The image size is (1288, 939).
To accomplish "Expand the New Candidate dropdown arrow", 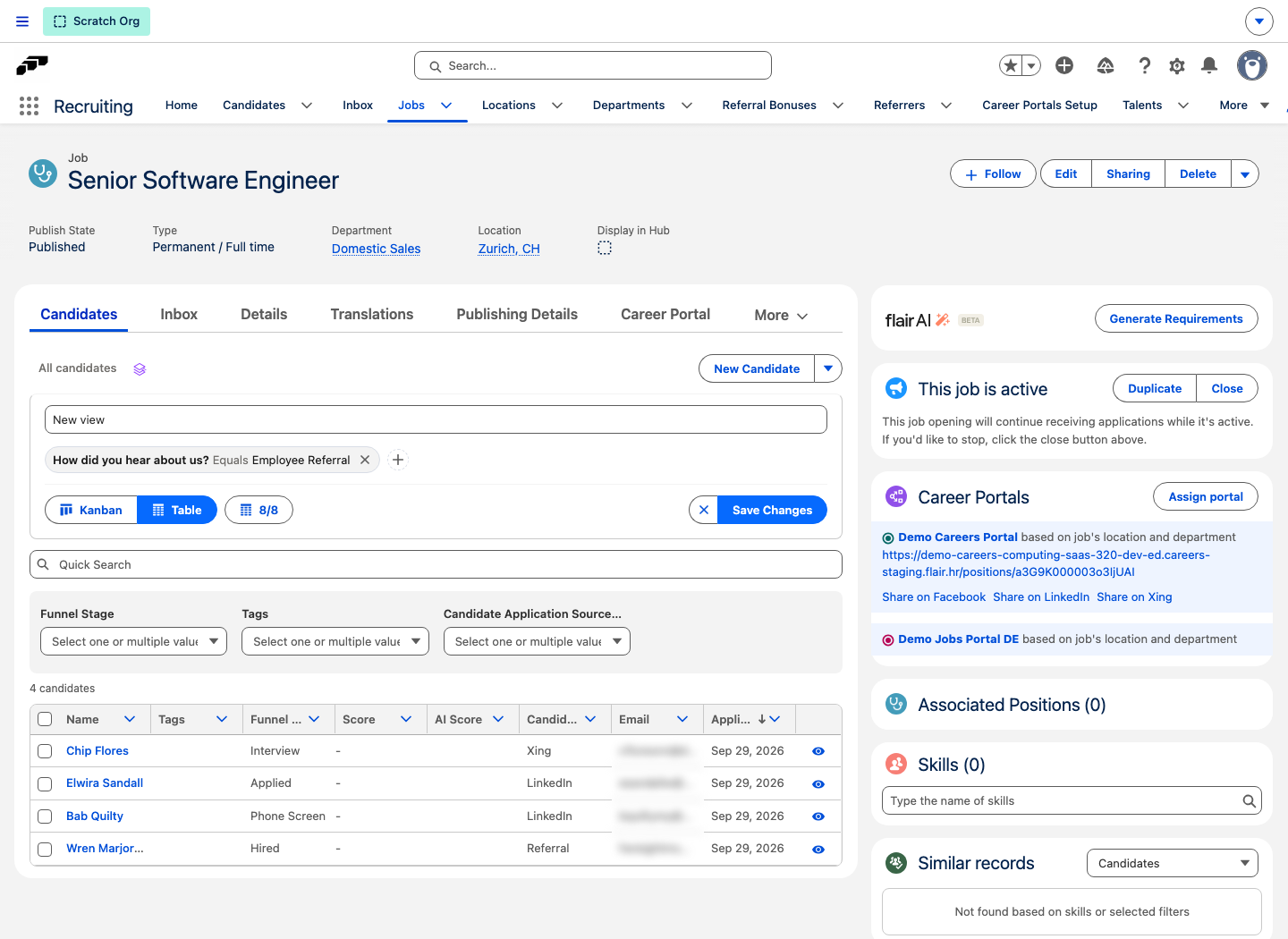I will point(828,368).
